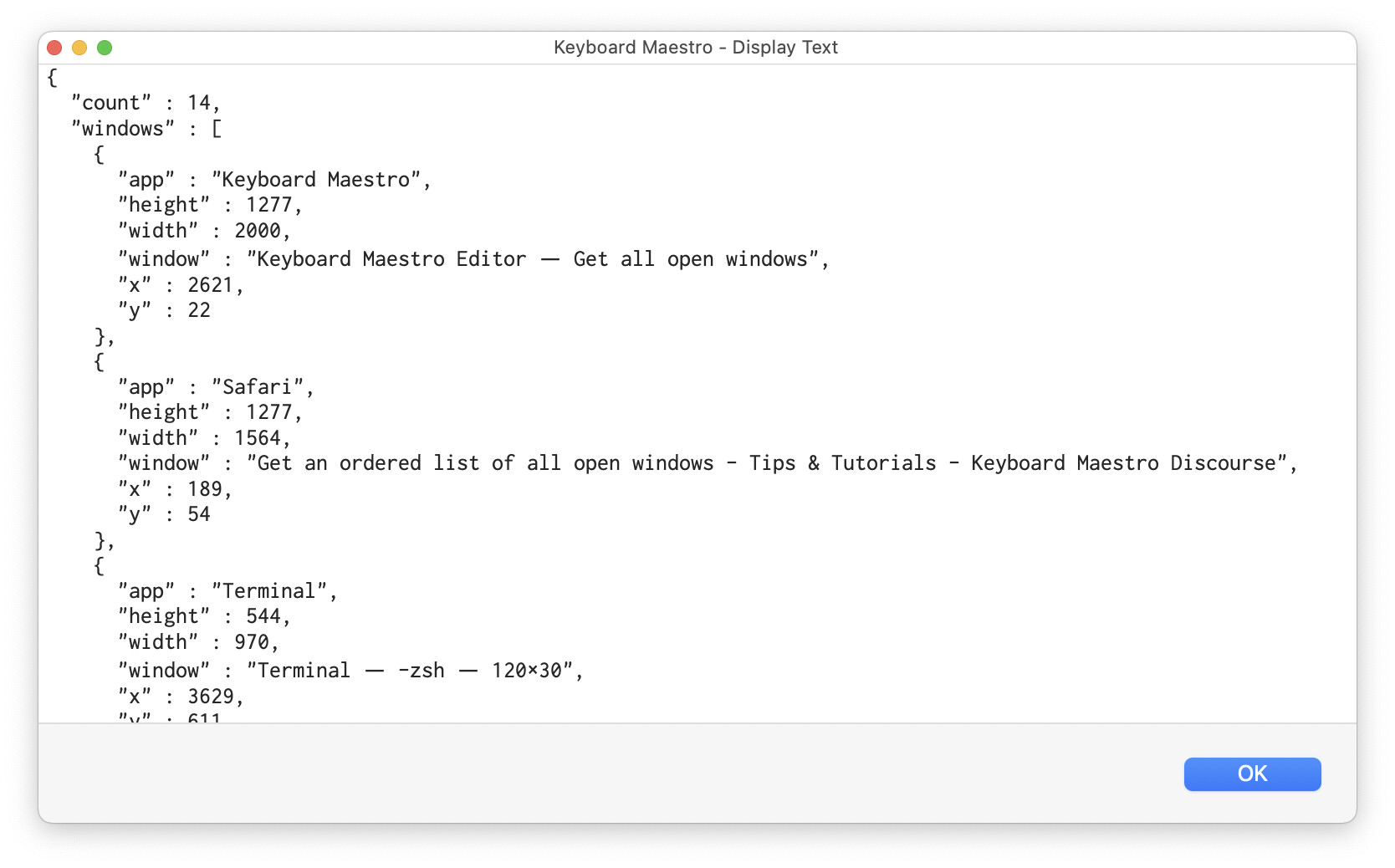Click the OK button
Viewport: 1395px width, 868px height.
pyautogui.click(x=1251, y=774)
